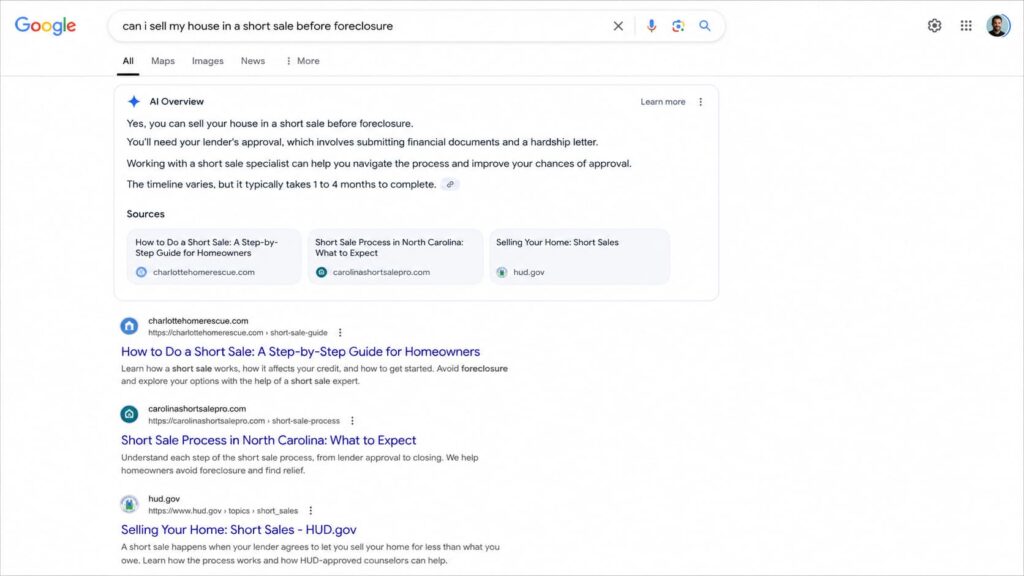
Task: Open three-dot menu for charlottehomerescue.com result
Action: point(340,332)
